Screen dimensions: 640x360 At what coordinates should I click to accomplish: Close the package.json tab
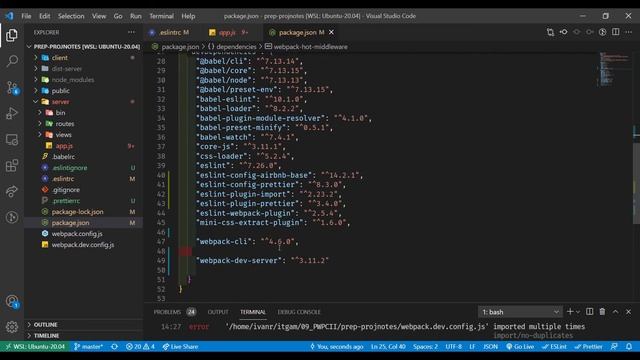(x=331, y=32)
